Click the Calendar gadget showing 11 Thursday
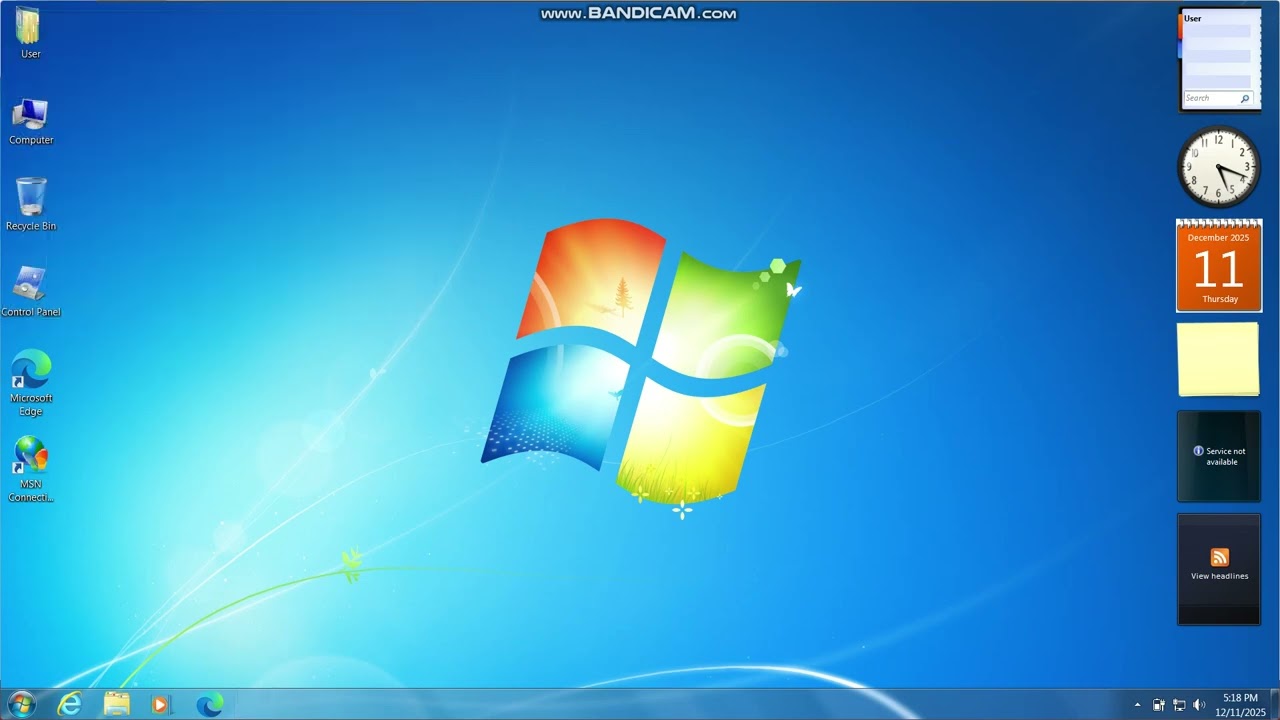Screen dimensions: 1280x720 click(x=1219, y=266)
